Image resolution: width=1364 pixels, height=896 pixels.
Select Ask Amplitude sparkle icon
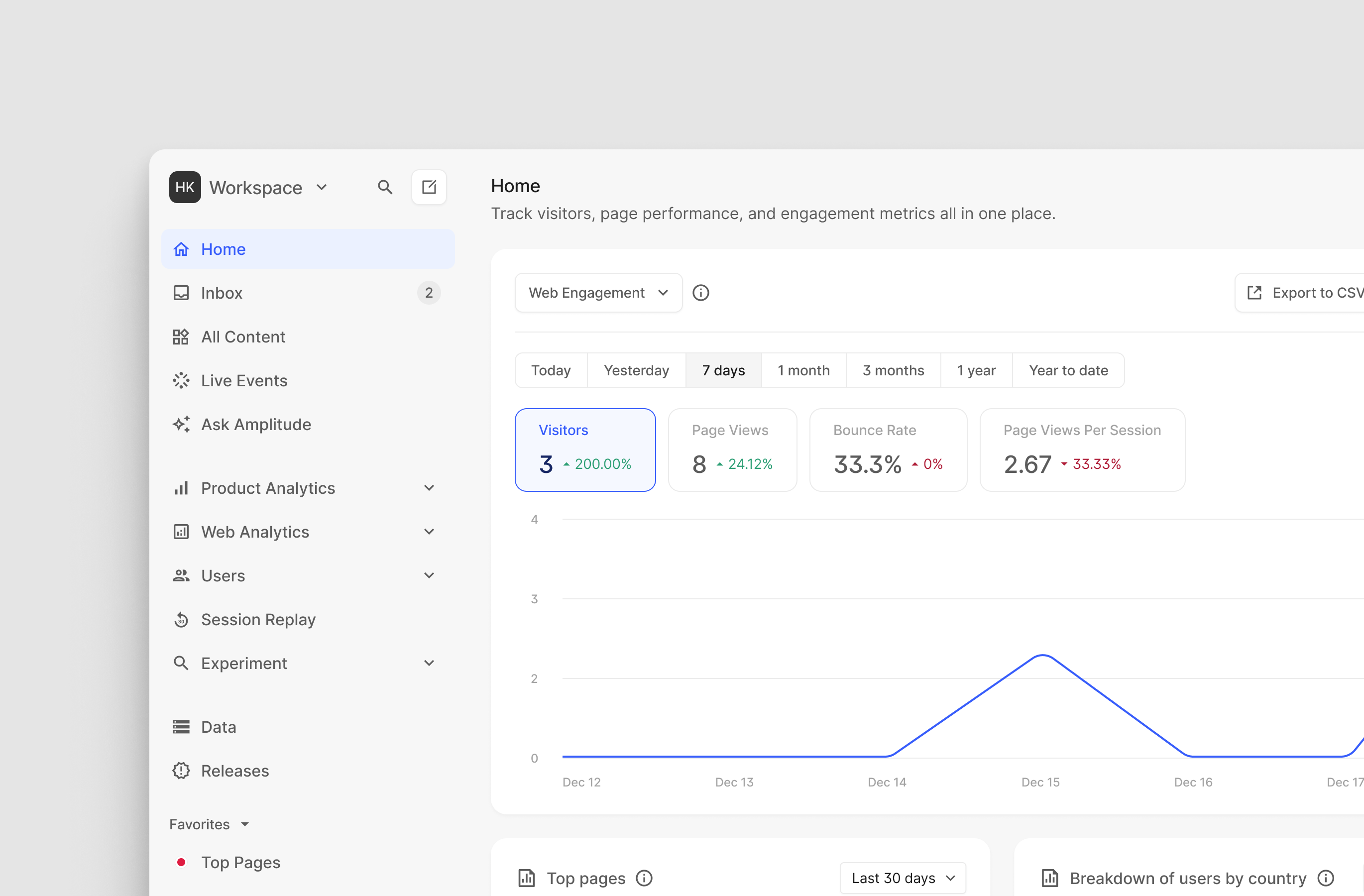coord(181,424)
